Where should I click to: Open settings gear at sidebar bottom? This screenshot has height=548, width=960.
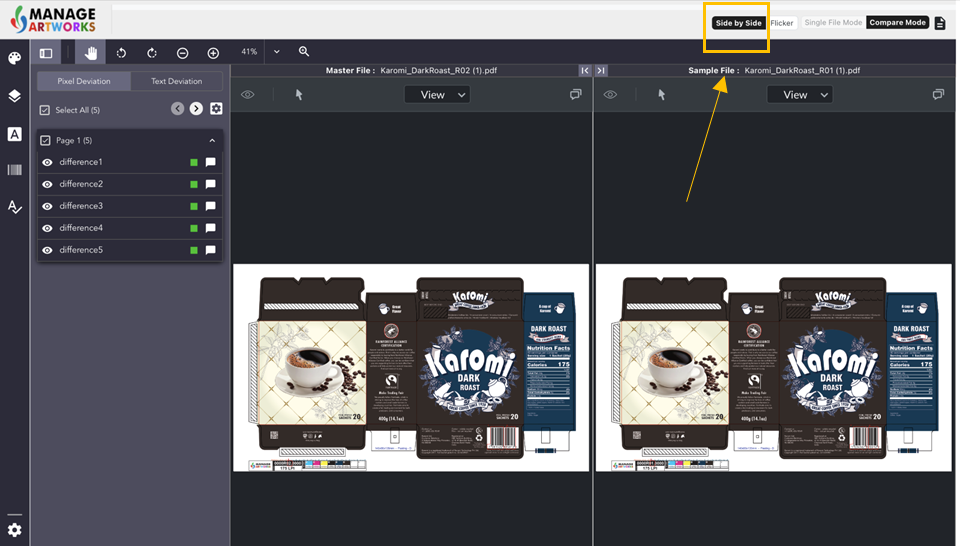(x=15, y=530)
